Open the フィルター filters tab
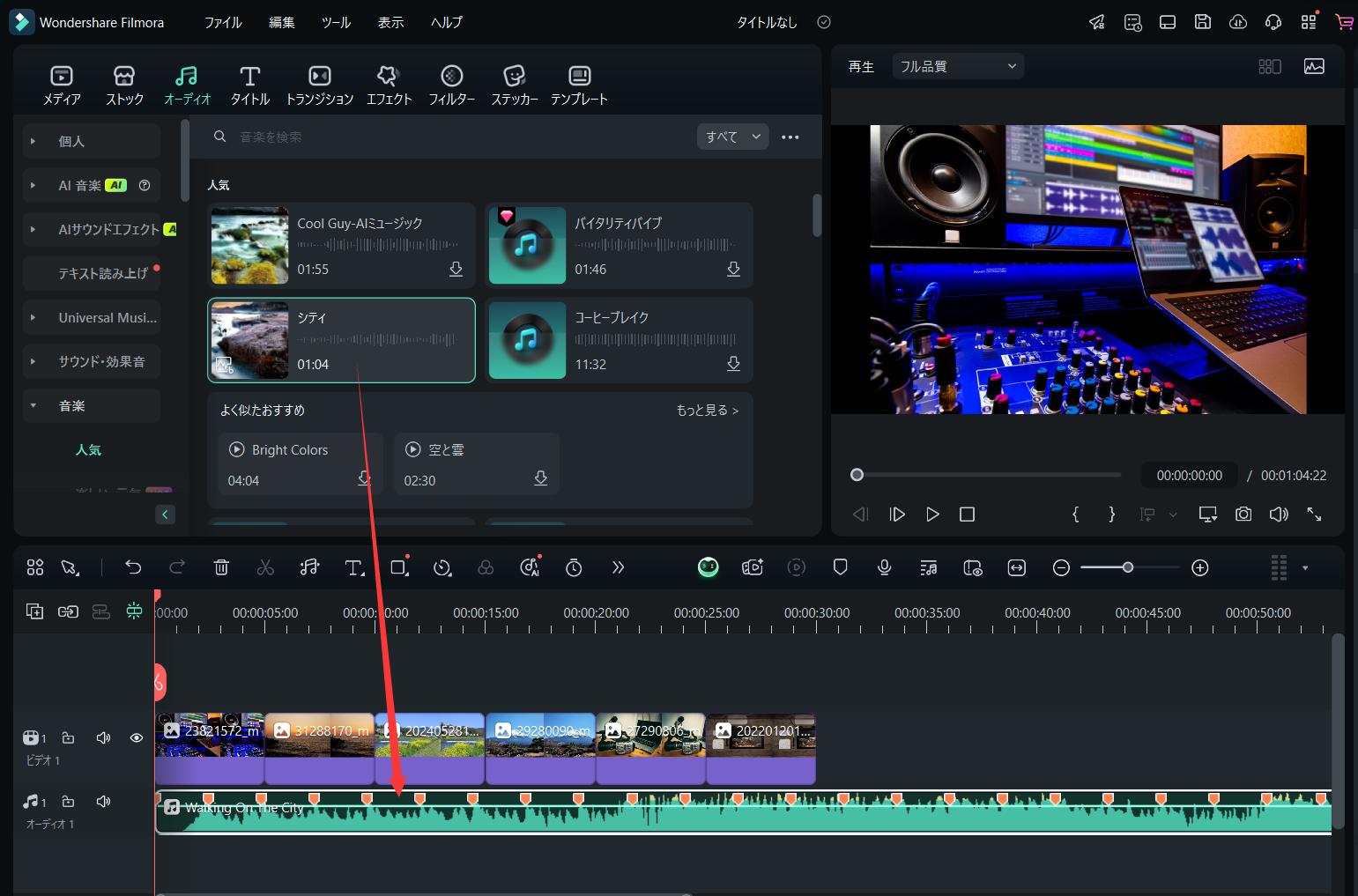 [x=451, y=85]
